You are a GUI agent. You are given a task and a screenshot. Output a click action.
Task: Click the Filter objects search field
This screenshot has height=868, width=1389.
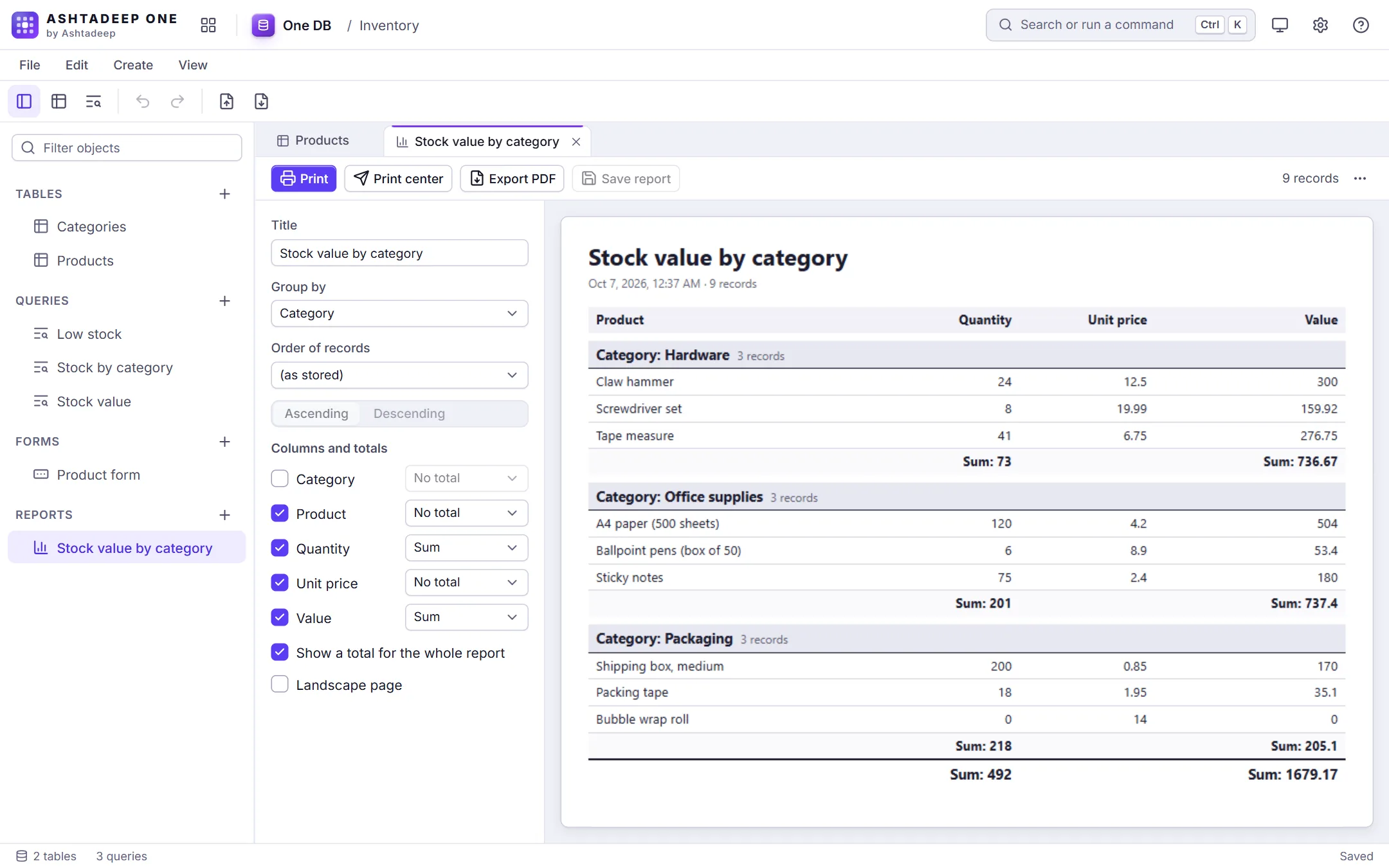(x=127, y=148)
